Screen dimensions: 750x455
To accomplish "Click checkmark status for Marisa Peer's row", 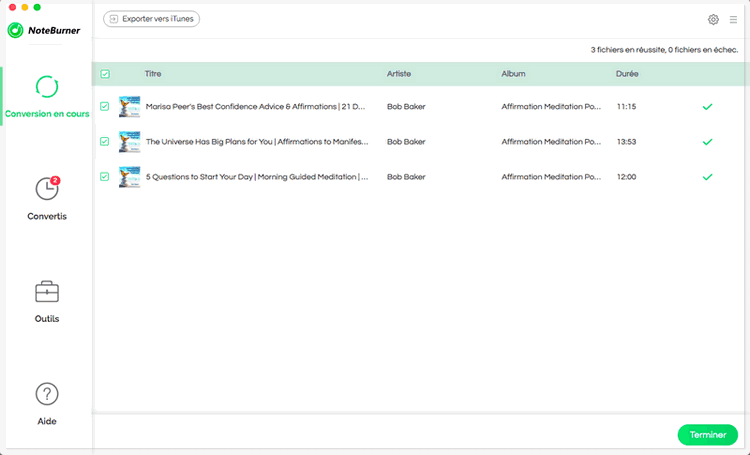I will click(707, 107).
